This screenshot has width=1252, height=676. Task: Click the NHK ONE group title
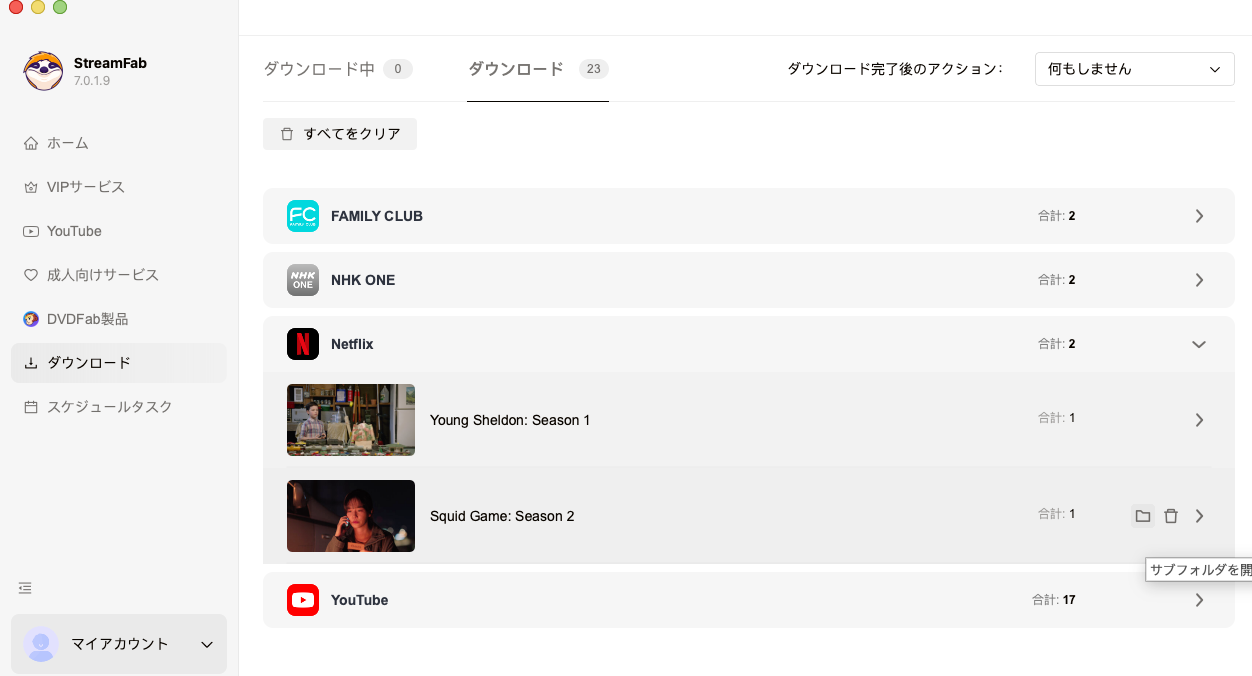pos(363,280)
